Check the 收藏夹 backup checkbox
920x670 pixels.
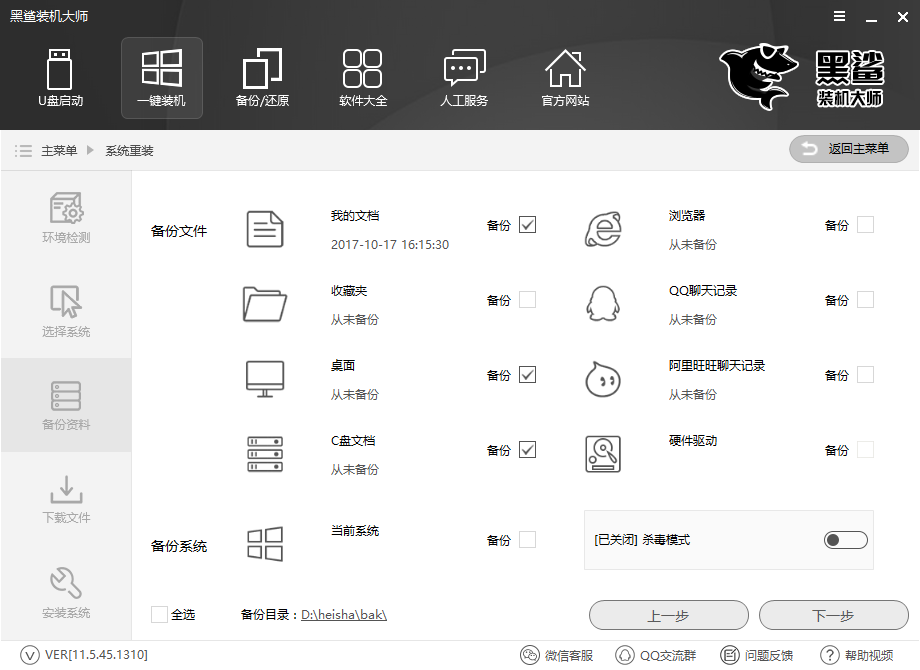pyautogui.click(x=528, y=299)
